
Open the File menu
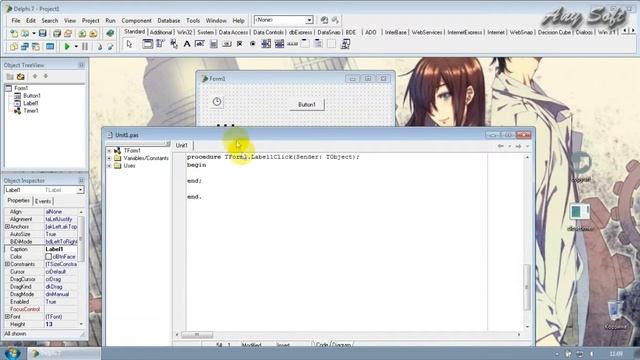(16, 20)
